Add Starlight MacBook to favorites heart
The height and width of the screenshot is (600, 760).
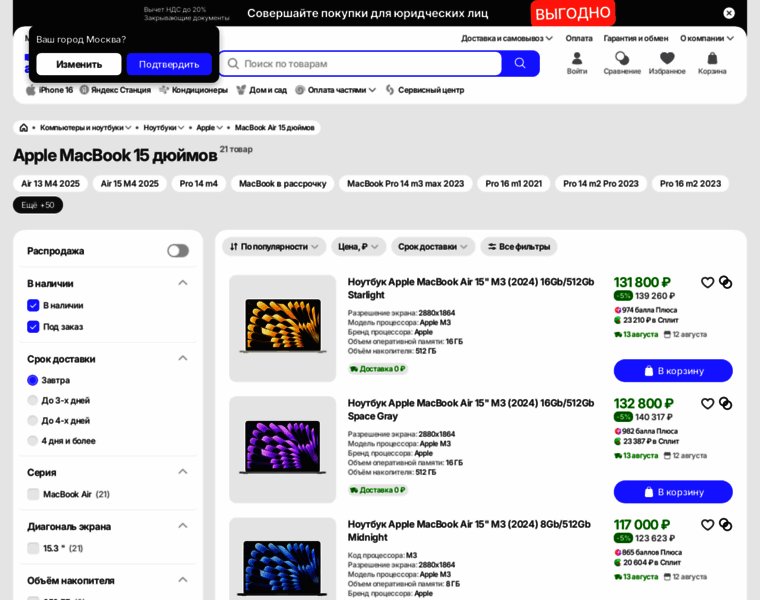(x=708, y=283)
